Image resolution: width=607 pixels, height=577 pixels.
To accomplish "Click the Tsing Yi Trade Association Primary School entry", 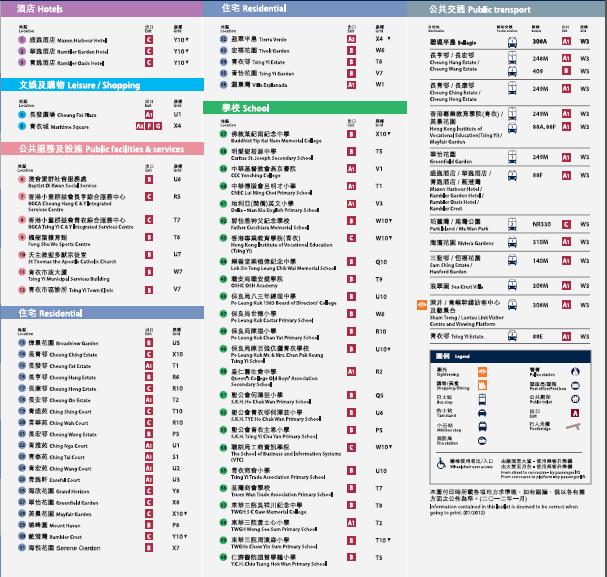I will [278, 473].
